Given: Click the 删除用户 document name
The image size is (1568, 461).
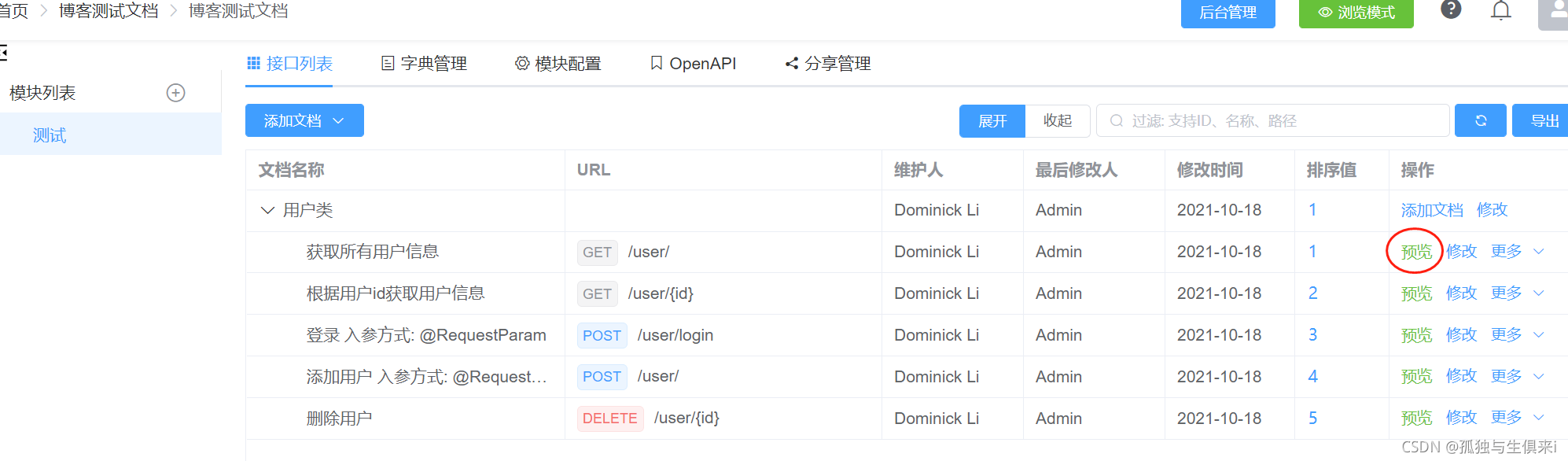Looking at the screenshot, I should click(339, 419).
